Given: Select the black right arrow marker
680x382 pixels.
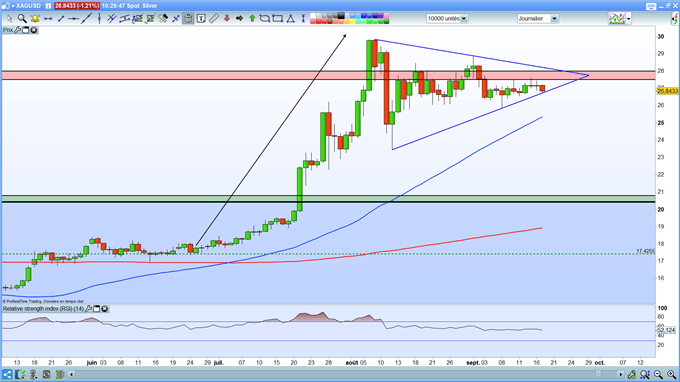Looking at the screenshot, I should [239, 19].
